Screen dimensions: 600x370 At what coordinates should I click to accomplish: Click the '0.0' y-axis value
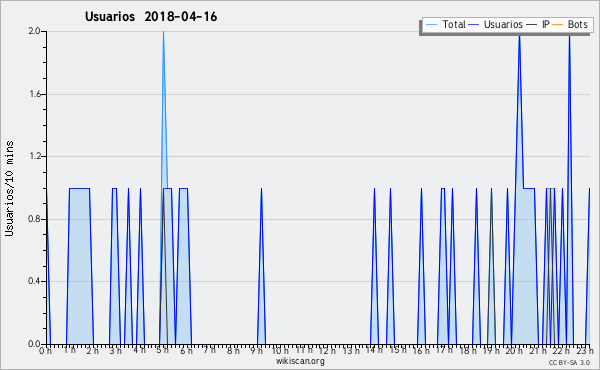pyautogui.click(x=34, y=344)
